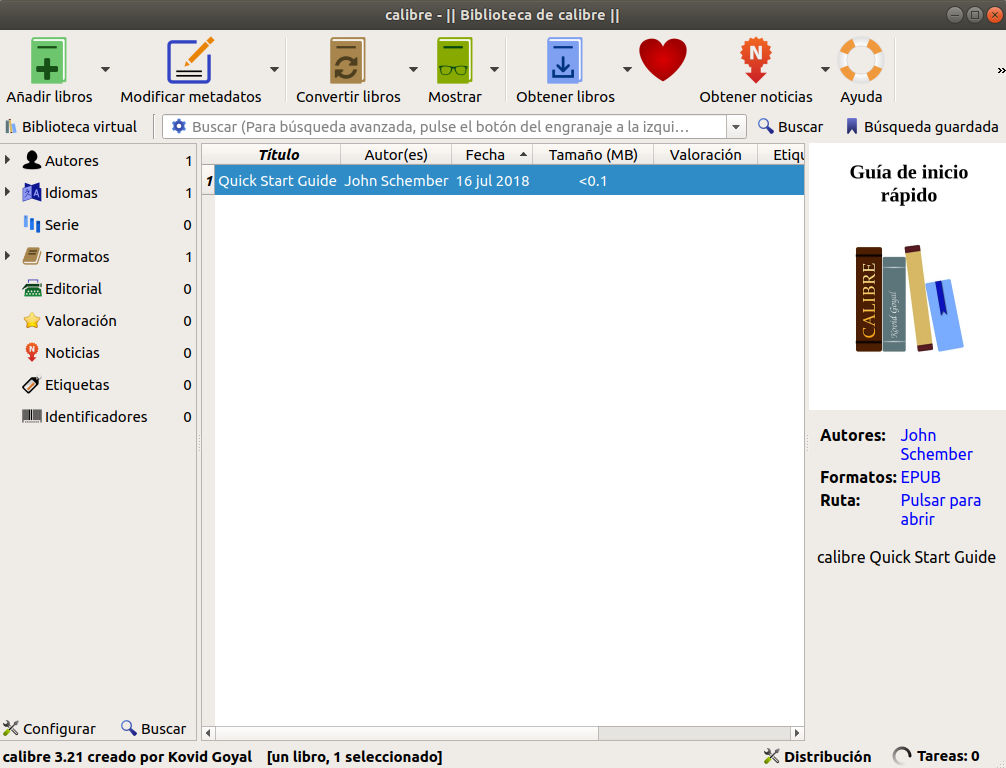Sort by the Fecha column header
Image resolution: width=1006 pixels, height=768 pixels.
(491, 155)
